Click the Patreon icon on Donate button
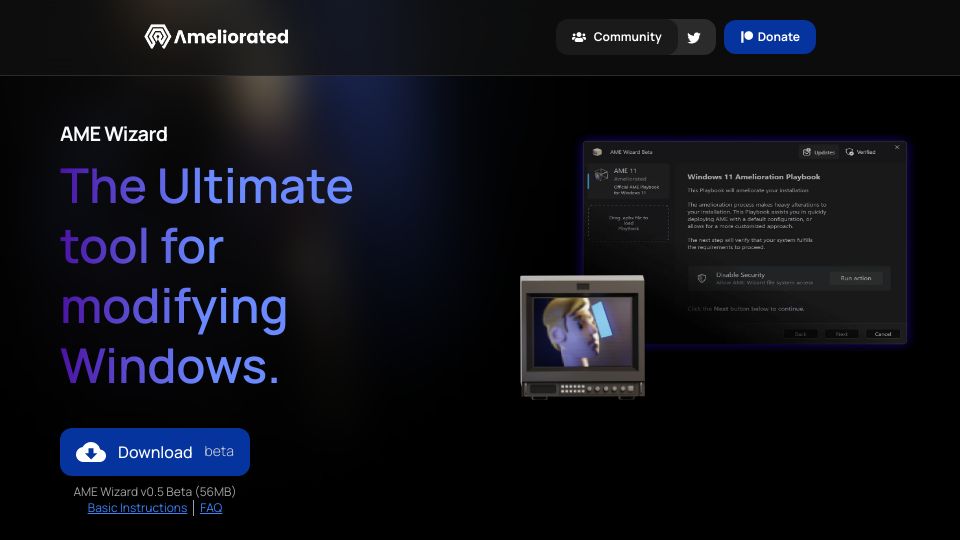The height and width of the screenshot is (540, 960). tap(746, 37)
